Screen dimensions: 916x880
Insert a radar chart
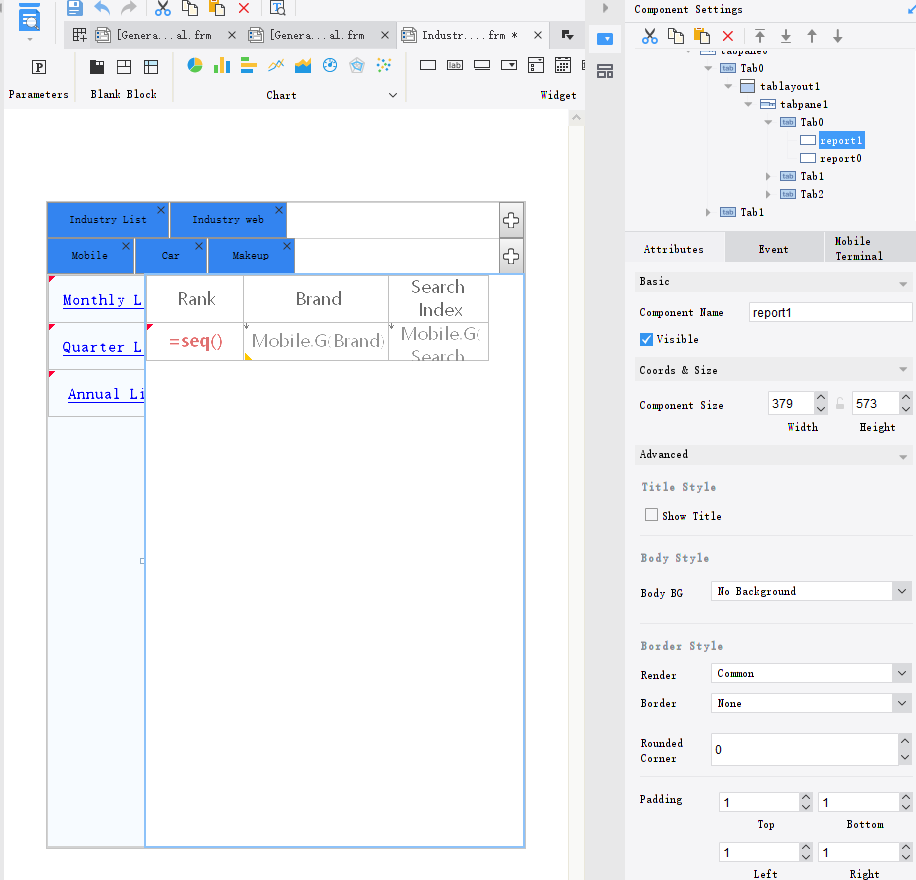click(357, 65)
